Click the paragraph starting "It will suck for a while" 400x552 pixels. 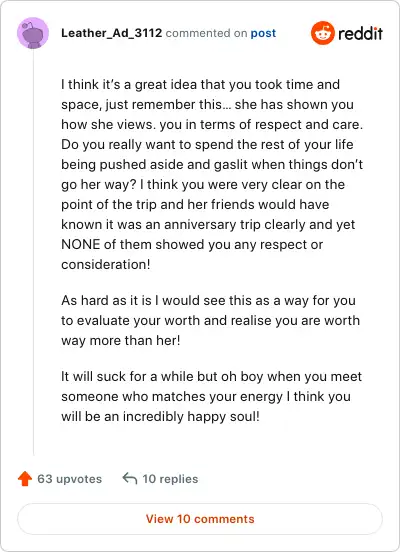click(x=211, y=396)
